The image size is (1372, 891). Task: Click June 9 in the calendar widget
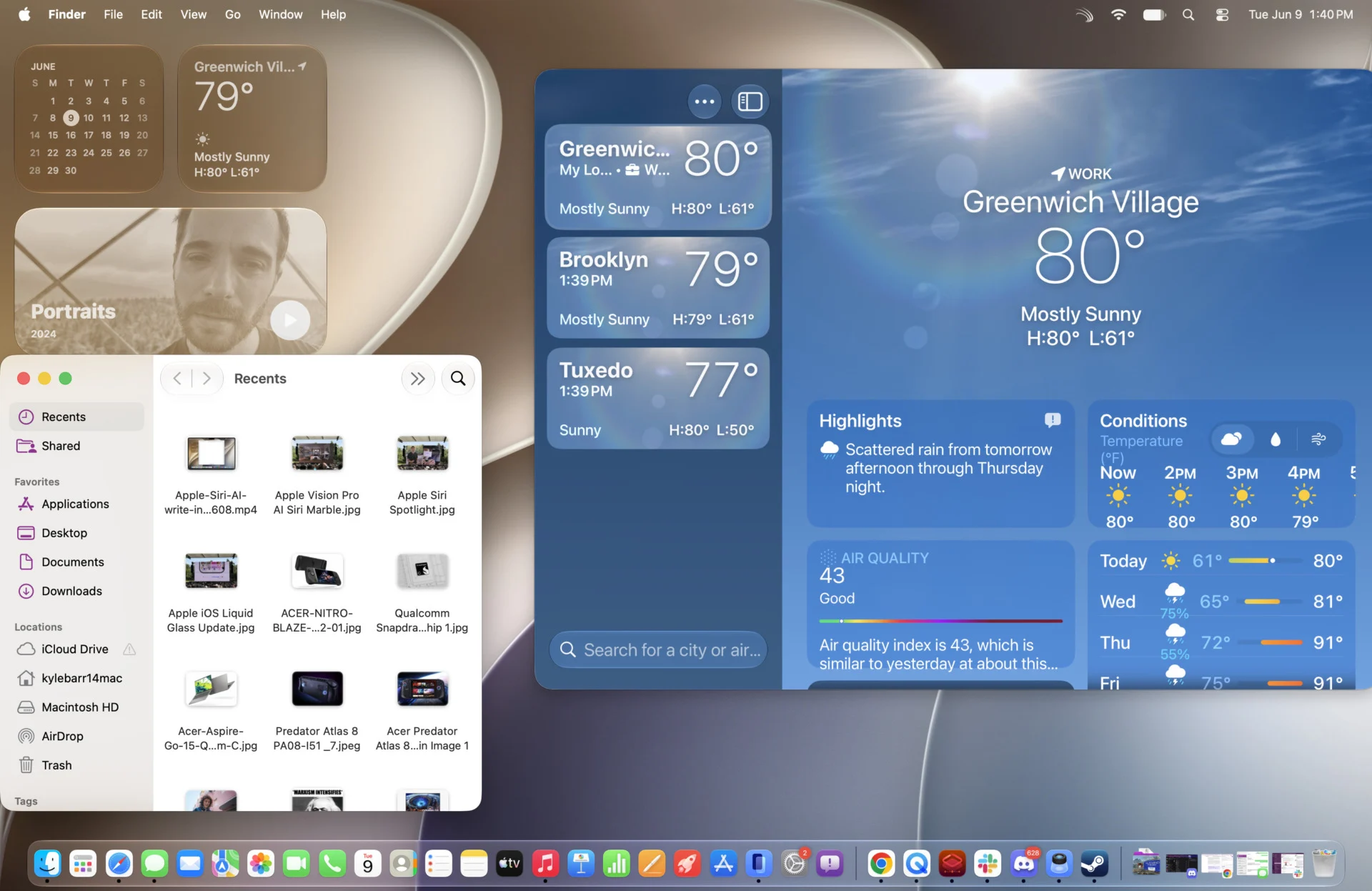click(x=71, y=118)
